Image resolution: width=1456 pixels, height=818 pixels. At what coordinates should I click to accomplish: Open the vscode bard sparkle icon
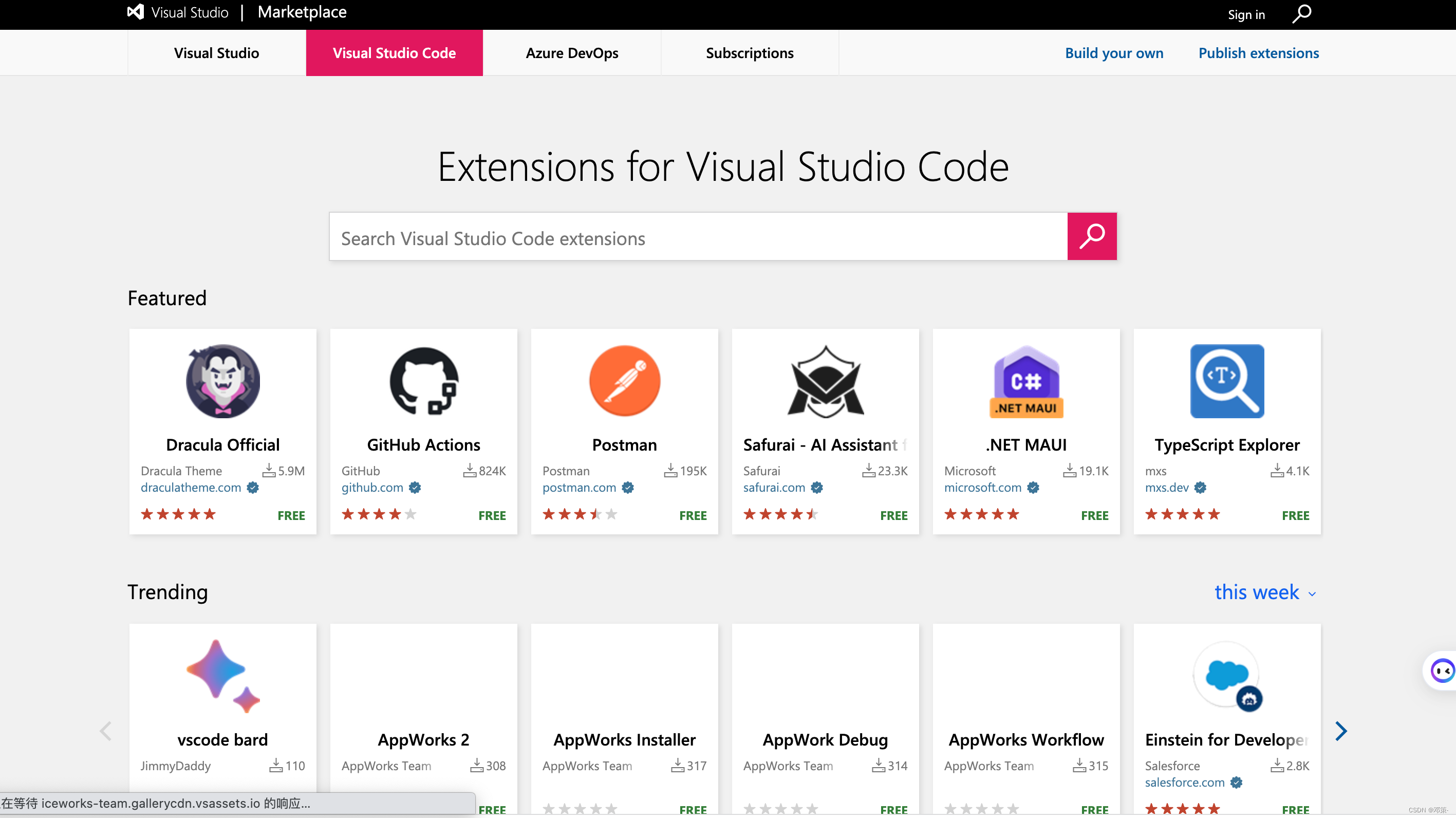(222, 676)
